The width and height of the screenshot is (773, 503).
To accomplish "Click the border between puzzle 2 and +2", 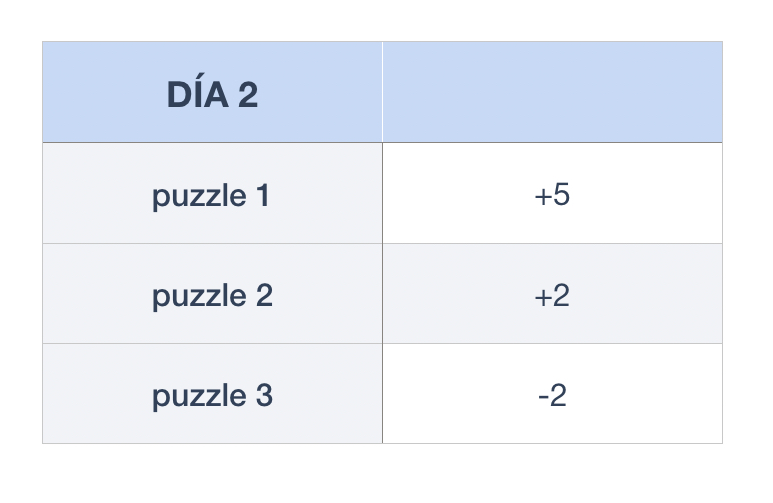I will point(382,294).
